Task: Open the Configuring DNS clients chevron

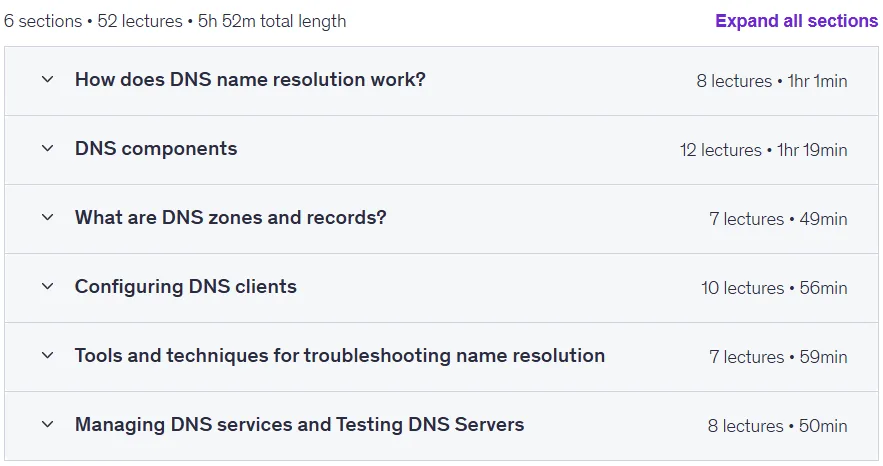Action: click(48, 286)
